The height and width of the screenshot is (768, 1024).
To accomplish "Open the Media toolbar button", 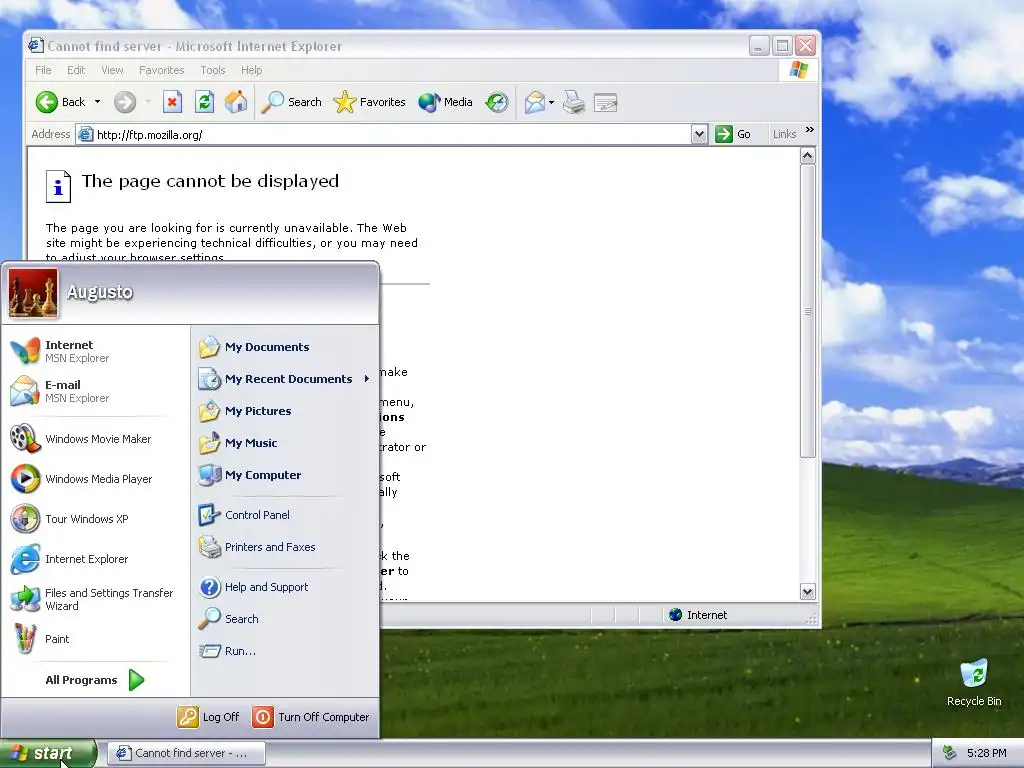I will (445, 102).
